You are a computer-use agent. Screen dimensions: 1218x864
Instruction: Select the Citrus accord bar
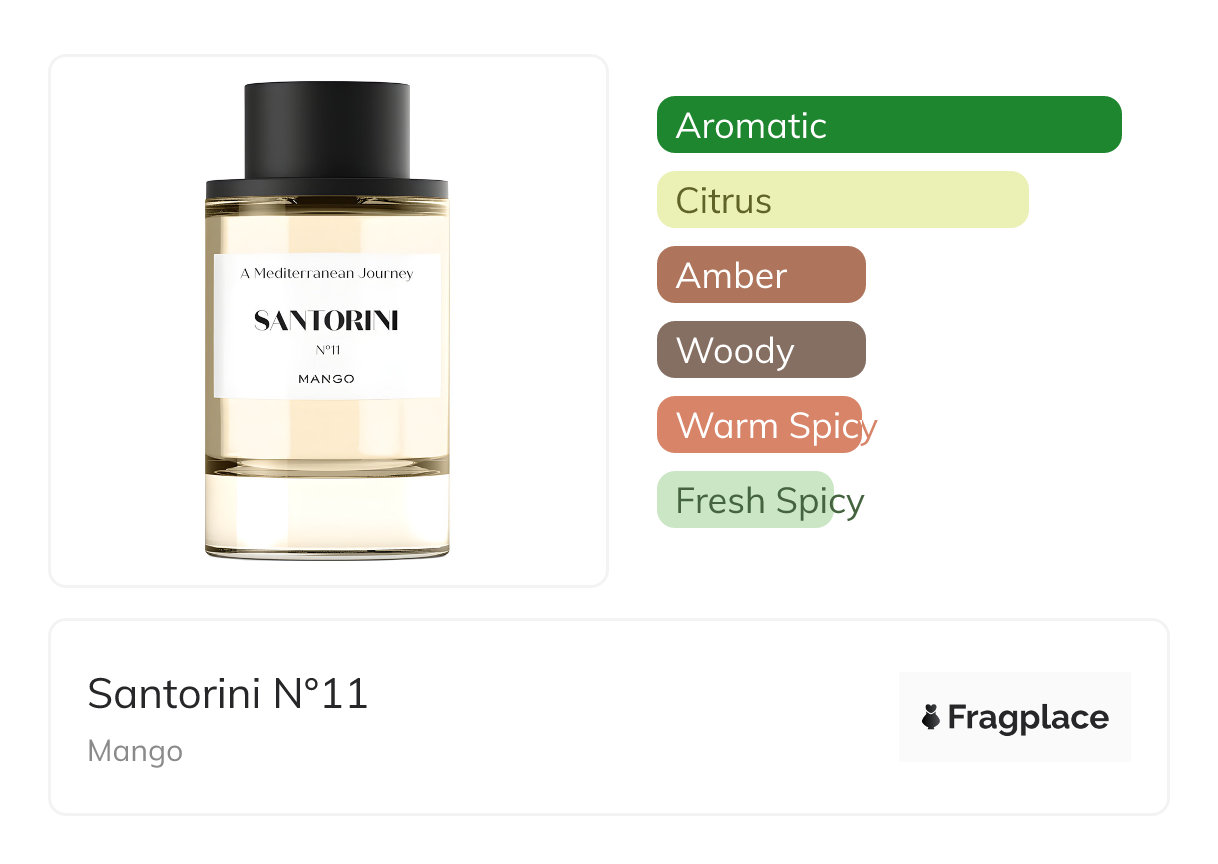click(x=843, y=200)
